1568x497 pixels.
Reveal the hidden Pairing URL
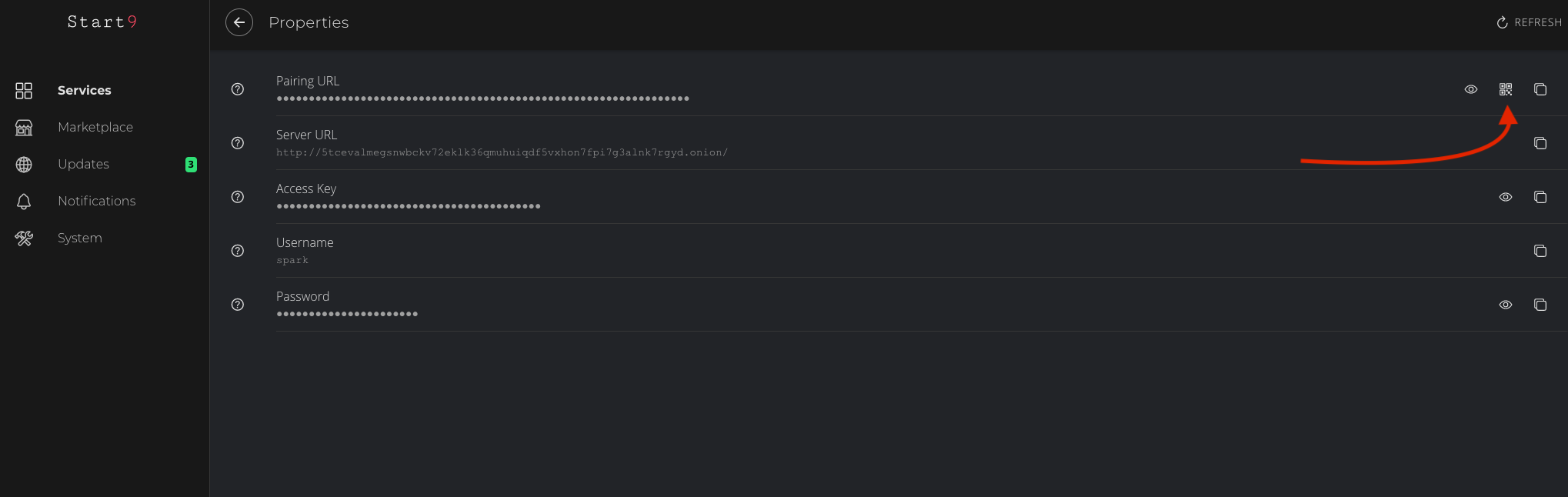coord(1471,89)
